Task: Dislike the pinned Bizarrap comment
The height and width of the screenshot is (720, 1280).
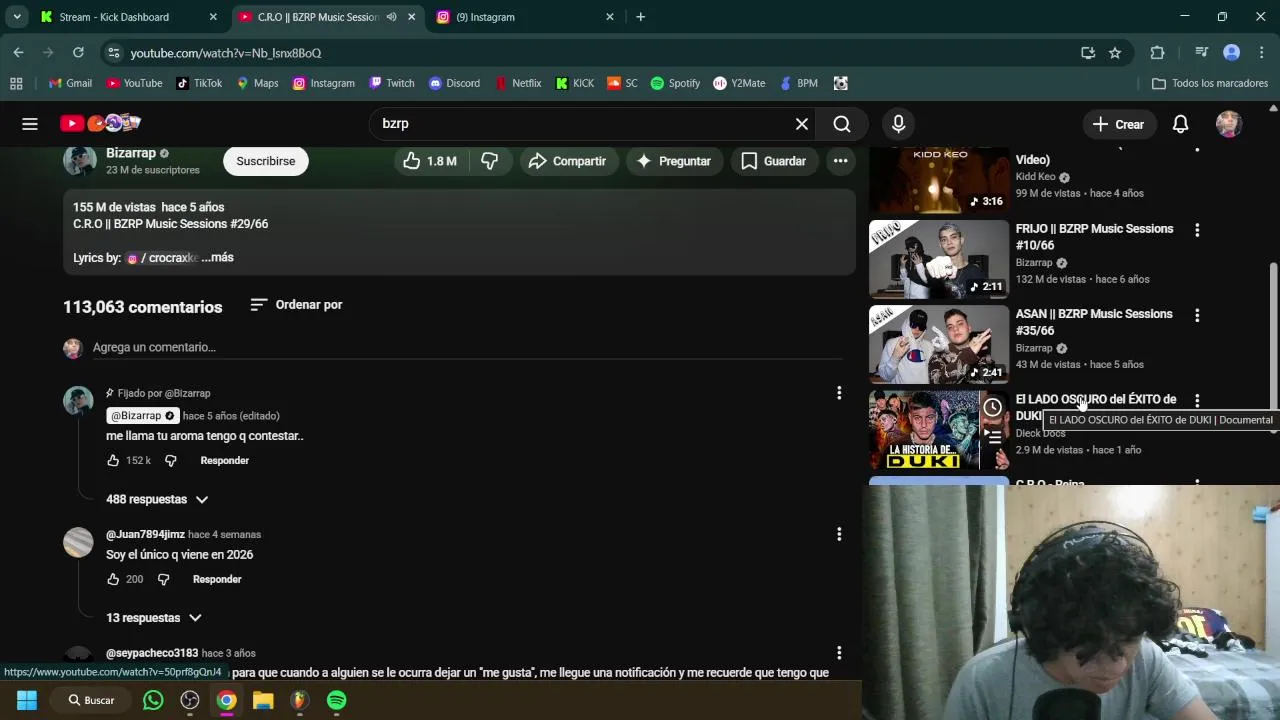Action: pos(170,460)
